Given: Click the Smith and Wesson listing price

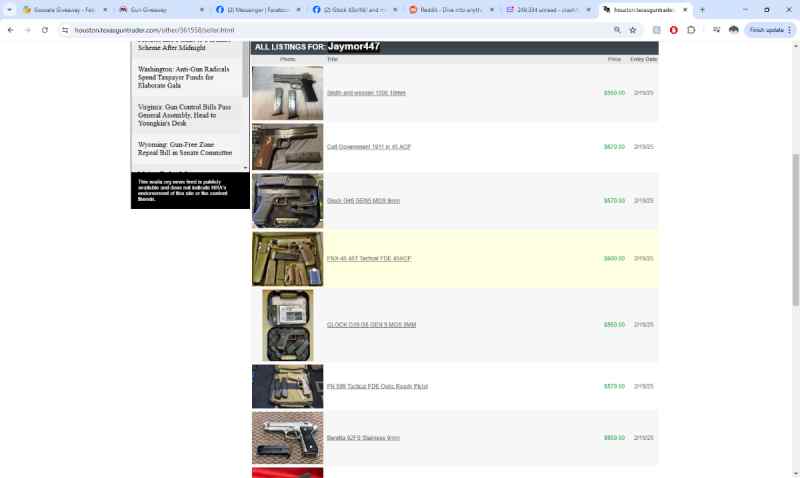Looking at the screenshot, I should click(x=614, y=93).
